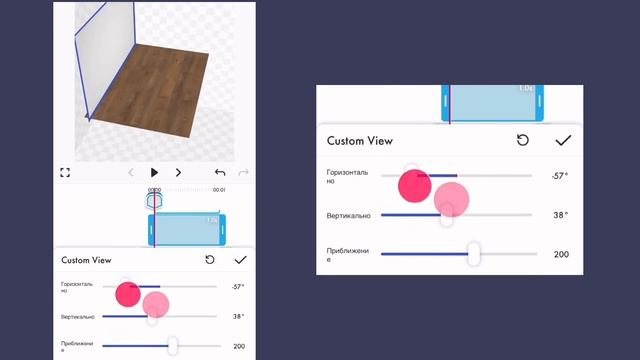Adjust Приближение slider handle in enlarged panel
This screenshot has width=640, height=360.
474,254
